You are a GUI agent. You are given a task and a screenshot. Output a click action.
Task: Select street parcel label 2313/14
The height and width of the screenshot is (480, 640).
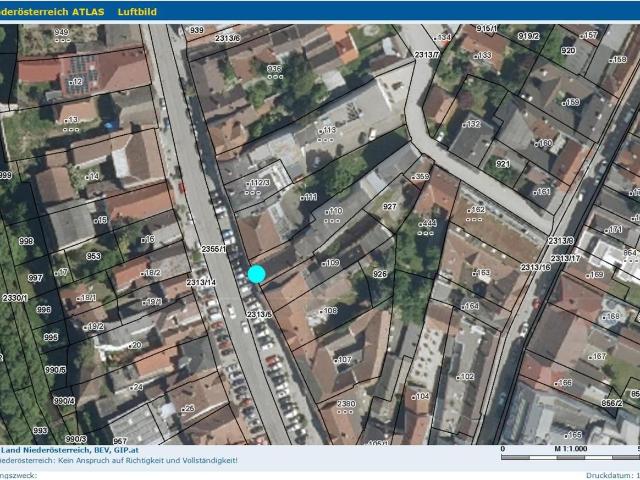tap(202, 282)
